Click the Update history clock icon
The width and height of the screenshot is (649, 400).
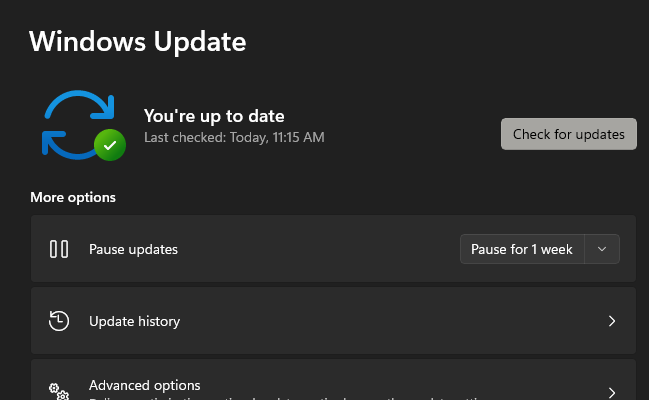[59, 321]
